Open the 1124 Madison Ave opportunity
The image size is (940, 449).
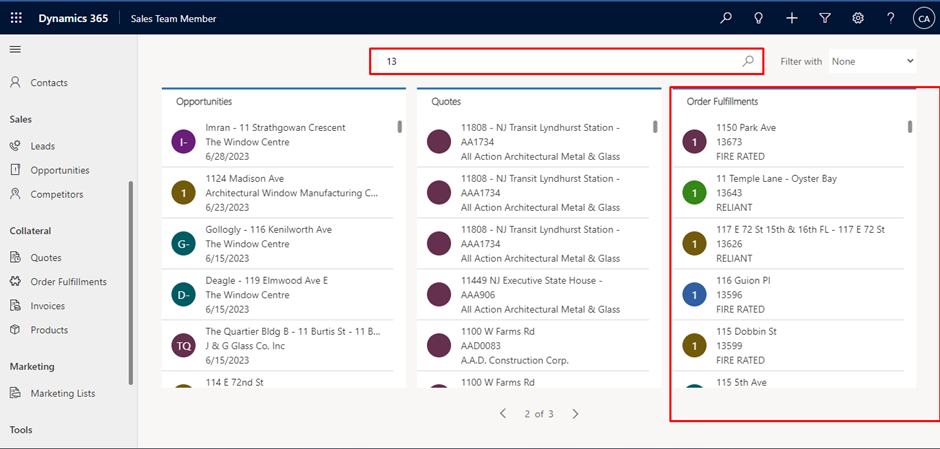click(278, 193)
